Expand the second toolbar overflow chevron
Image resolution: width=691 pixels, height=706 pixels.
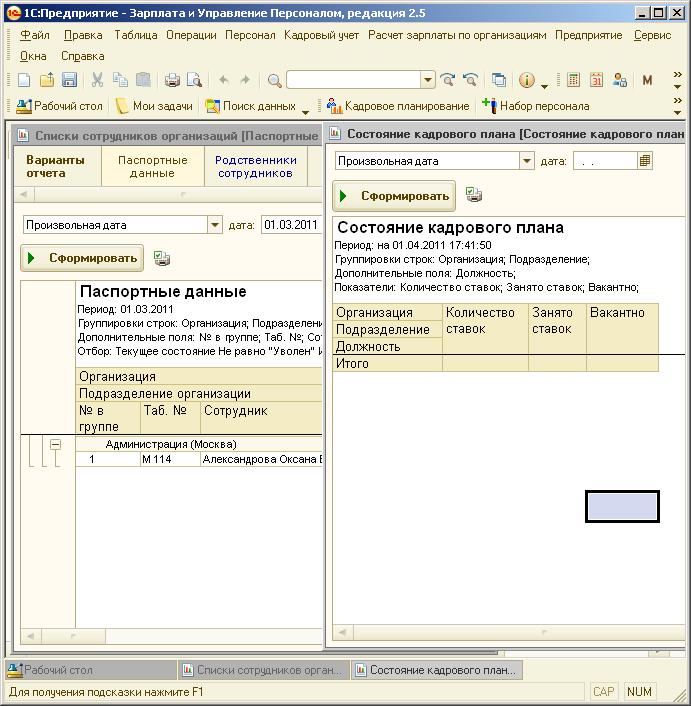pyautogui.click(x=677, y=106)
